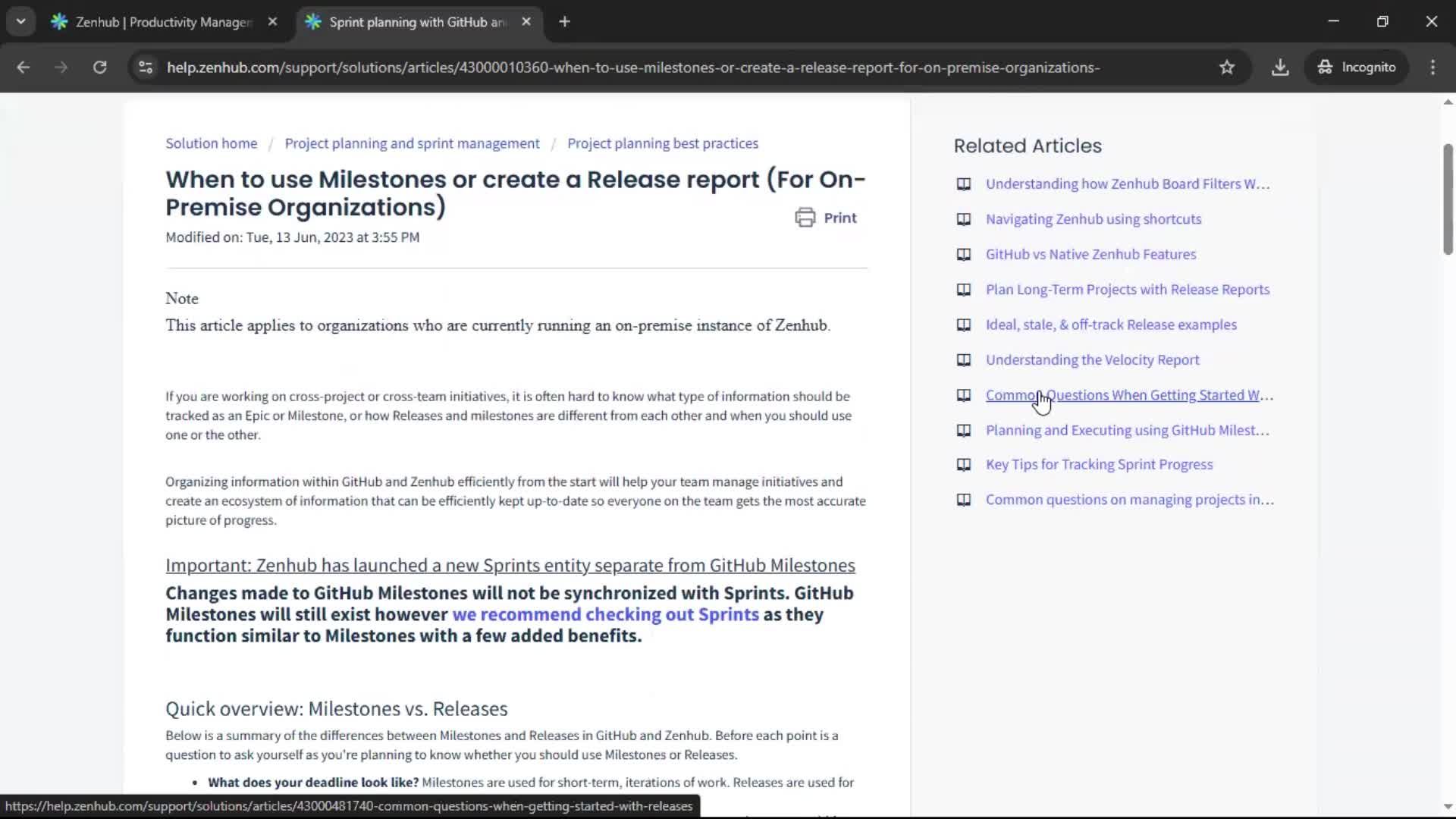Open the Downloads panel
The image size is (1456, 819).
(1280, 67)
